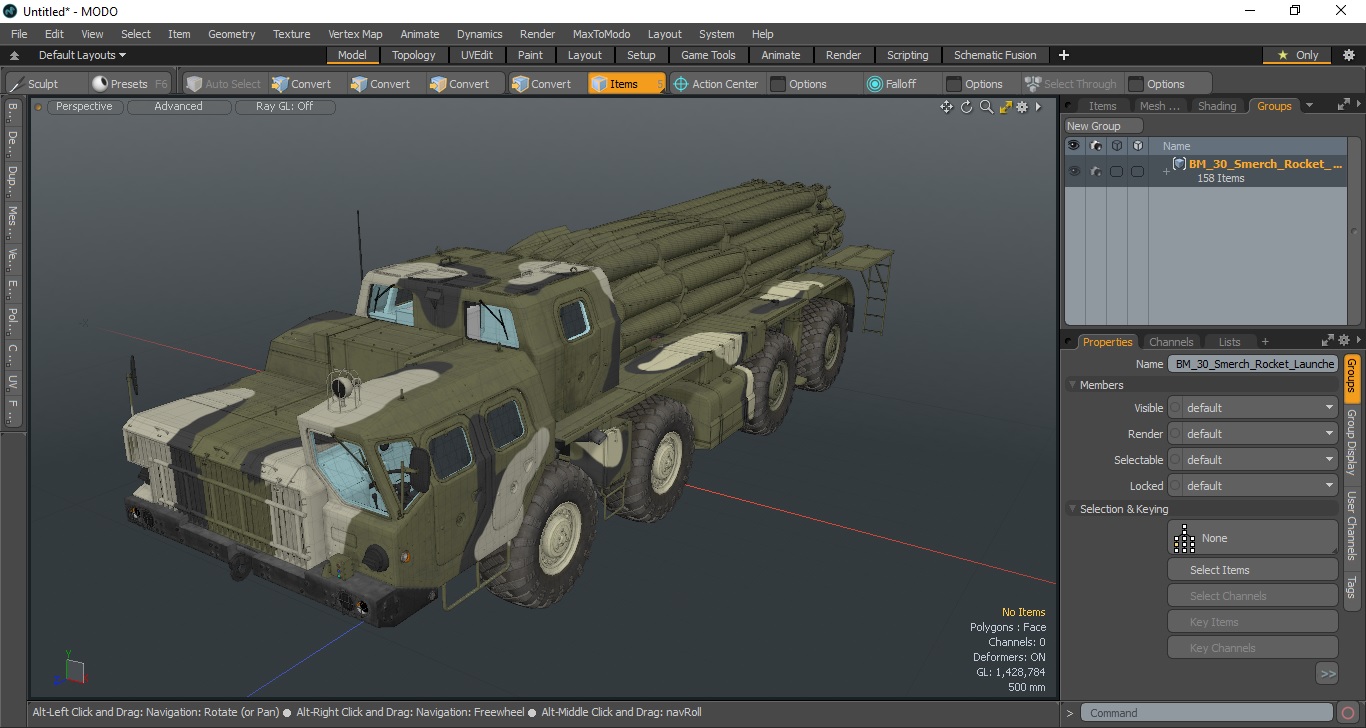Open the Geometry menu
Viewport: 1366px width, 728px height.
pos(231,34)
